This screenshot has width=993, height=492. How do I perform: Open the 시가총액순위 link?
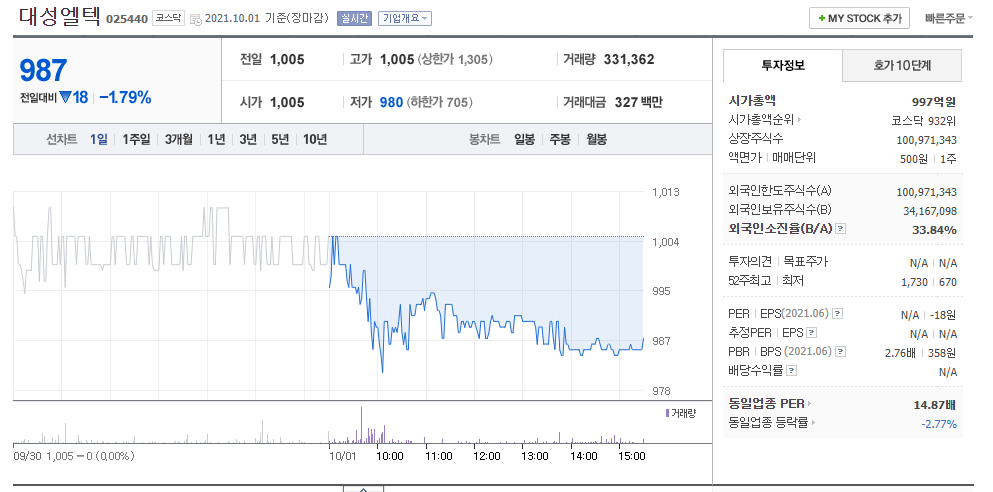click(761, 120)
